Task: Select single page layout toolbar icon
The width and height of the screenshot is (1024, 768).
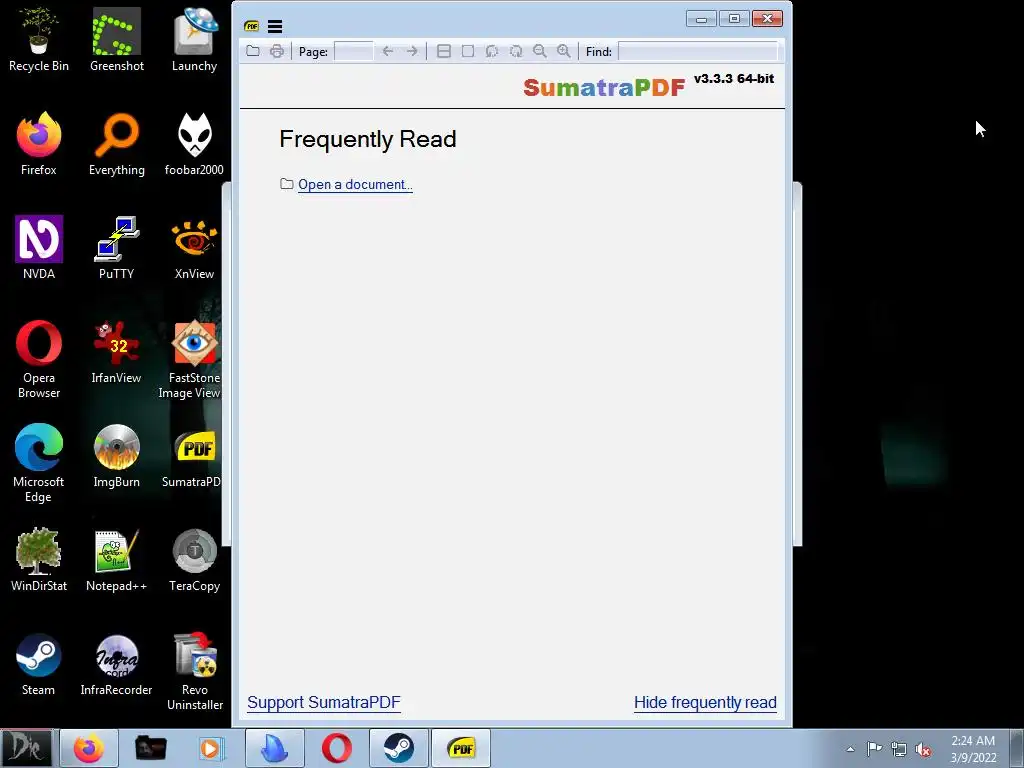Action: [468, 51]
